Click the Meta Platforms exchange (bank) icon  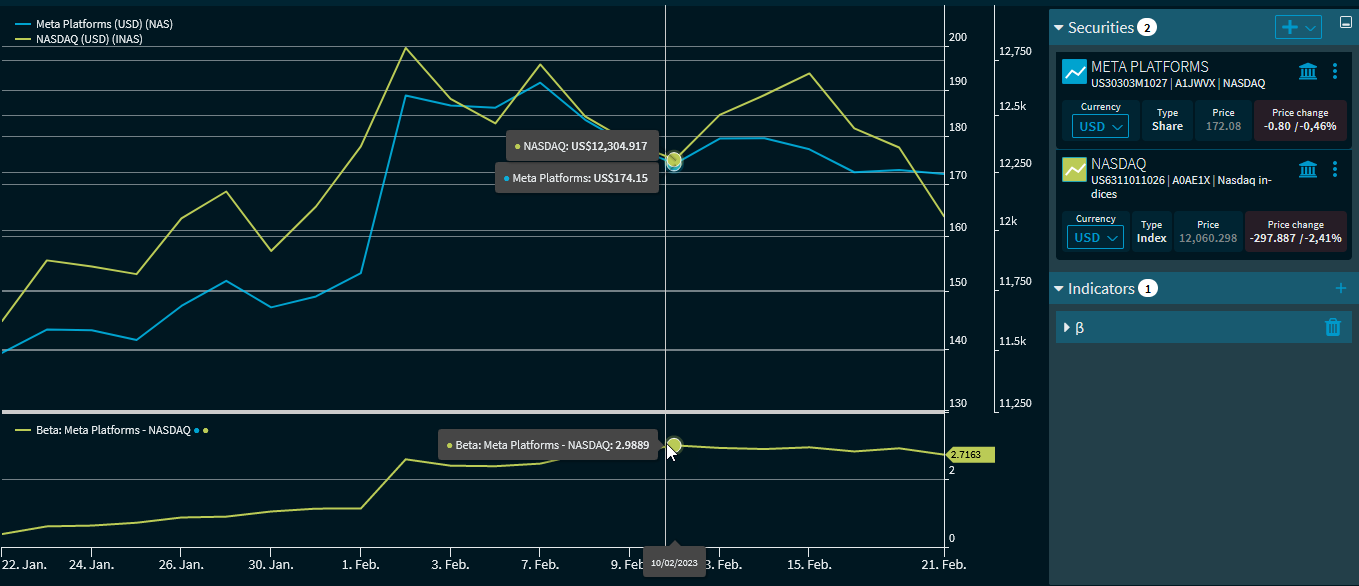1307,71
